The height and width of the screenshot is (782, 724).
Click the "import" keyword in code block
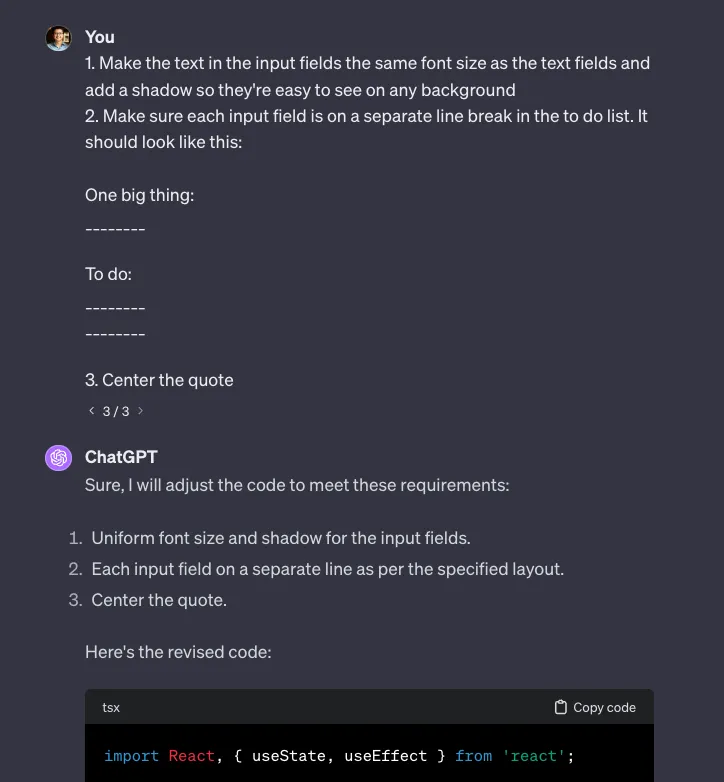tap(131, 756)
